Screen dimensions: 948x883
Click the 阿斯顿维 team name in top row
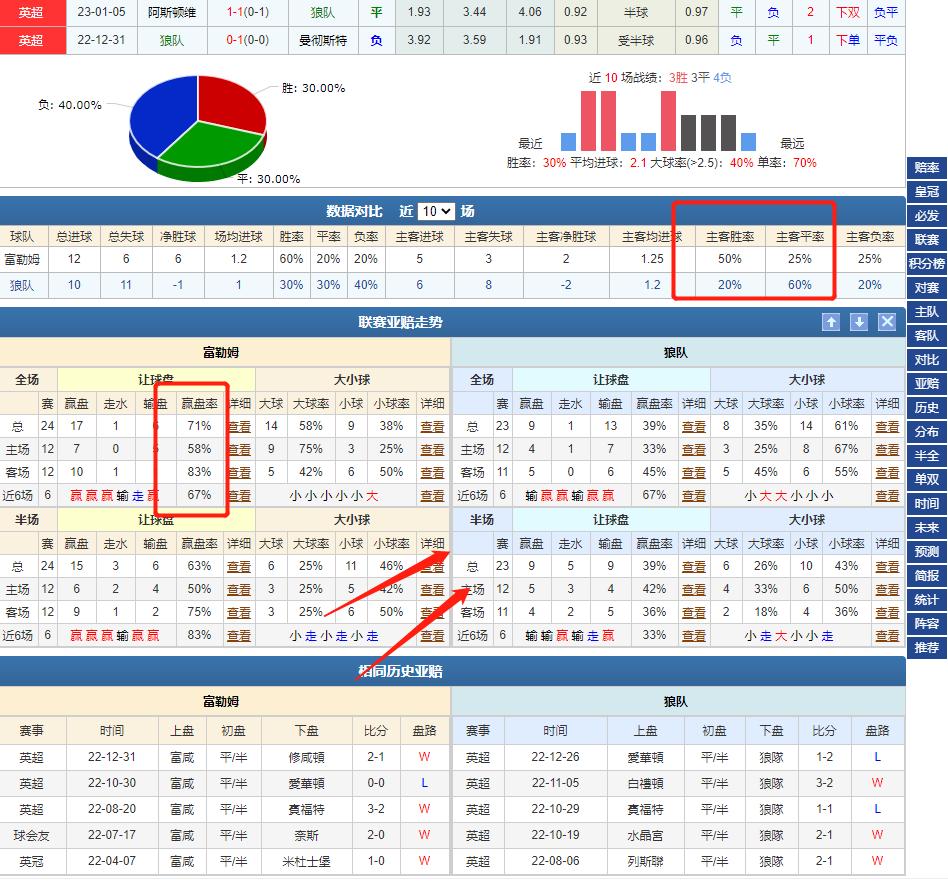pos(172,12)
